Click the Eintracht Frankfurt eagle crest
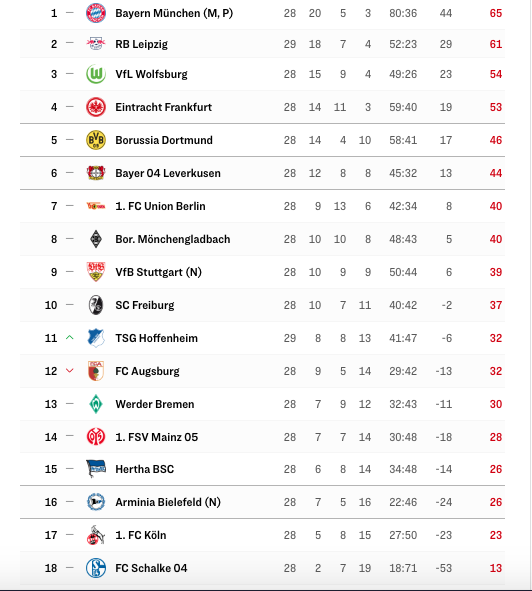The height and width of the screenshot is (591, 532). point(96,107)
